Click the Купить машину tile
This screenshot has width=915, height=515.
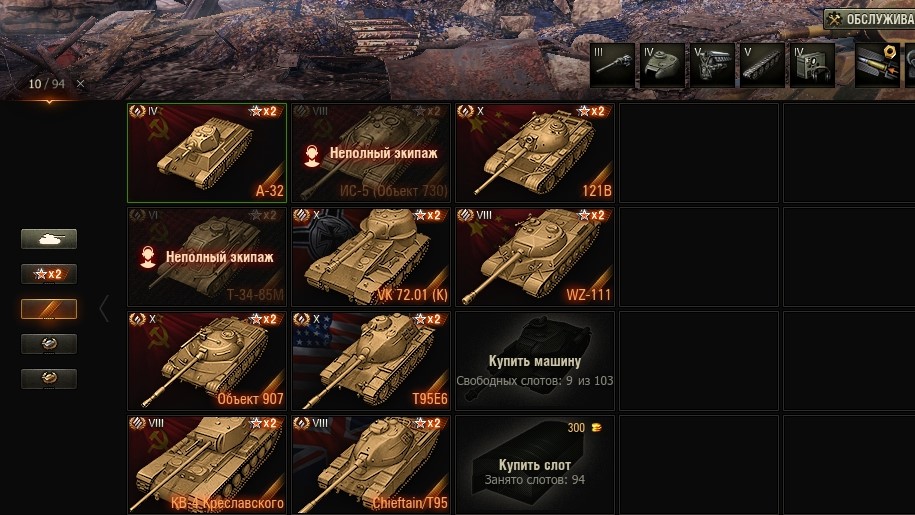535,361
